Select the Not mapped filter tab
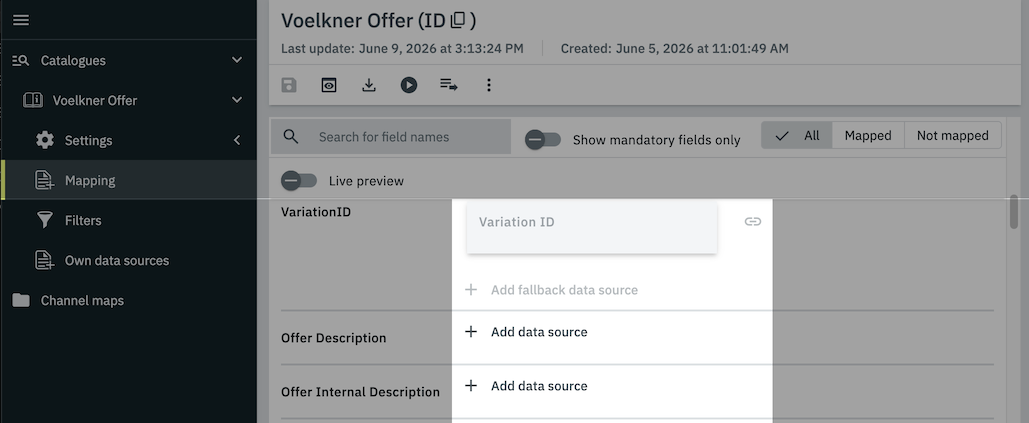The width and height of the screenshot is (1029, 423). [952, 136]
